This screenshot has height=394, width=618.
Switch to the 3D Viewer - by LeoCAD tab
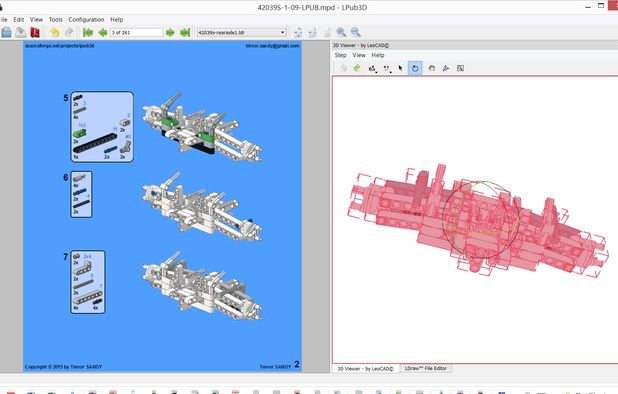tap(365, 369)
